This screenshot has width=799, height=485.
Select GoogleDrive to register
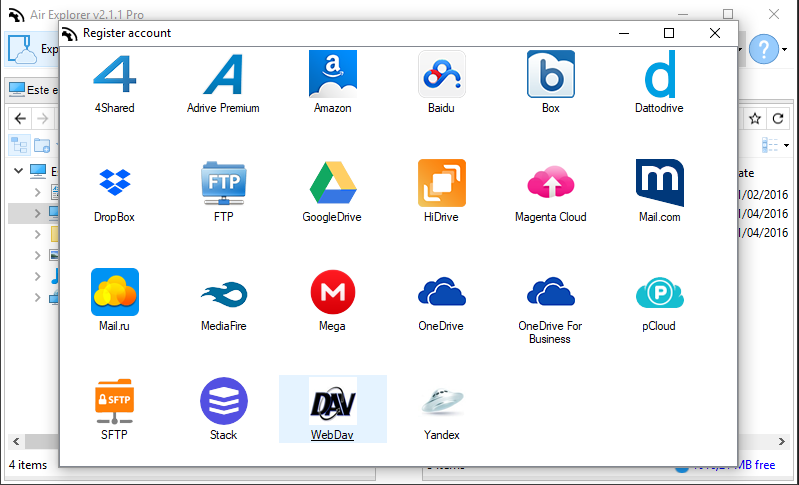pyautogui.click(x=333, y=182)
